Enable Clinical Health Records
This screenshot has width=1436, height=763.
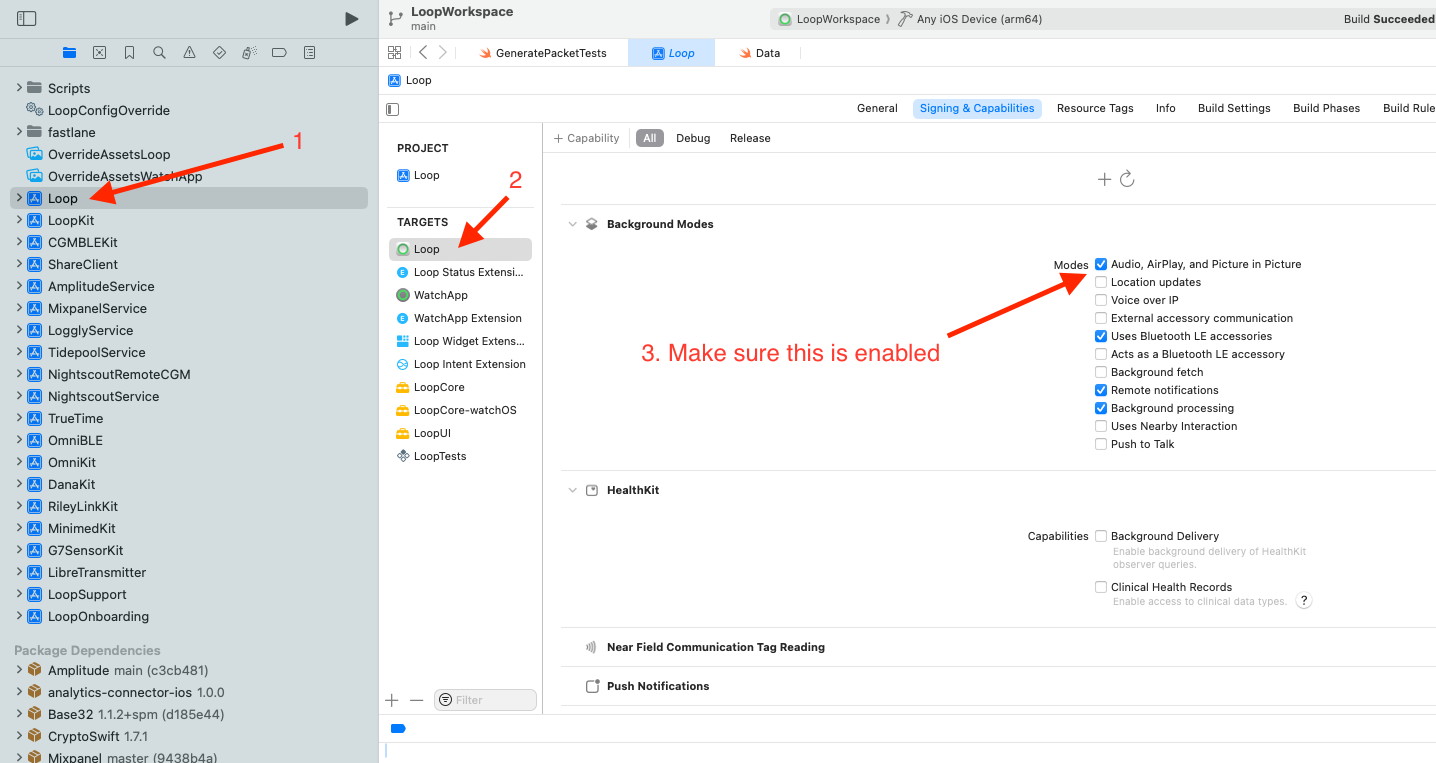pos(1101,587)
